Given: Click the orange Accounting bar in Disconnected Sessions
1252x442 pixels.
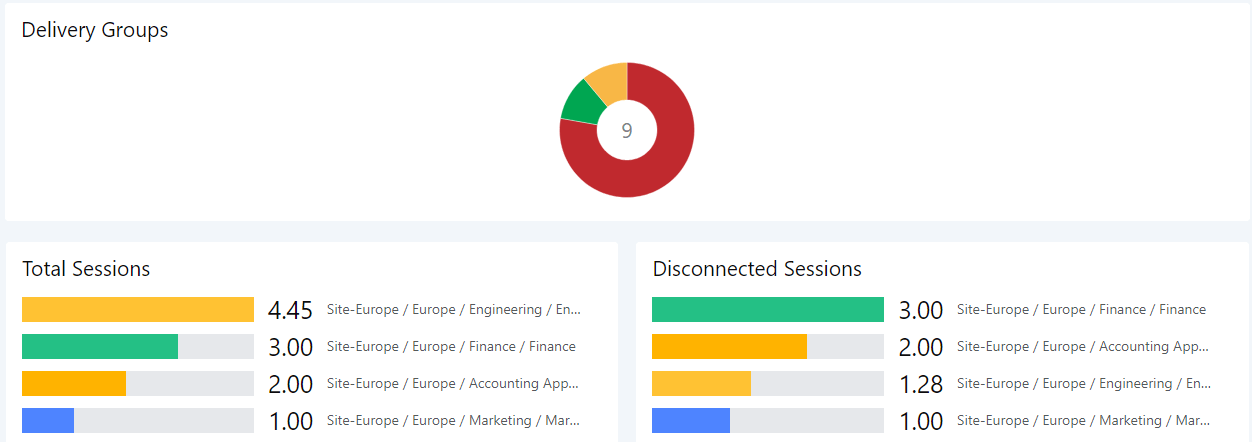Looking at the screenshot, I should click(729, 347).
